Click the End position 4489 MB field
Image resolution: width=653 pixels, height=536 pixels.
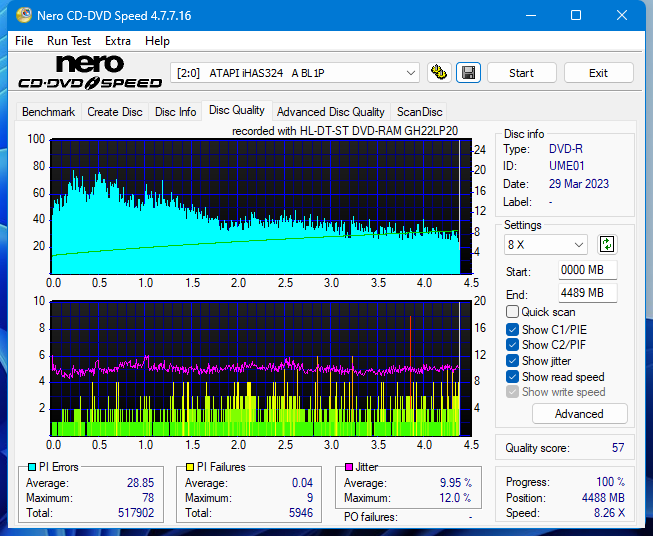tap(587, 293)
